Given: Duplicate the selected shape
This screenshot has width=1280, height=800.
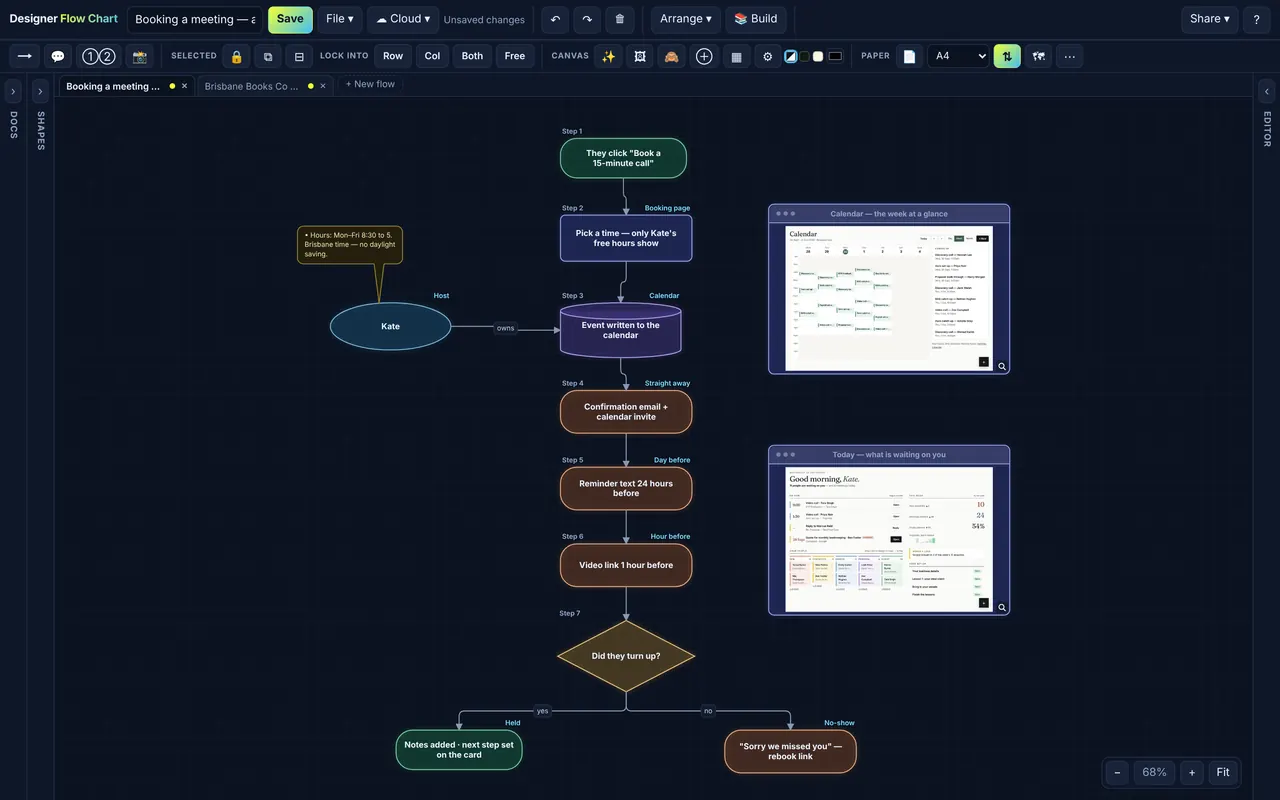Looking at the screenshot, I should pos(268,56).
